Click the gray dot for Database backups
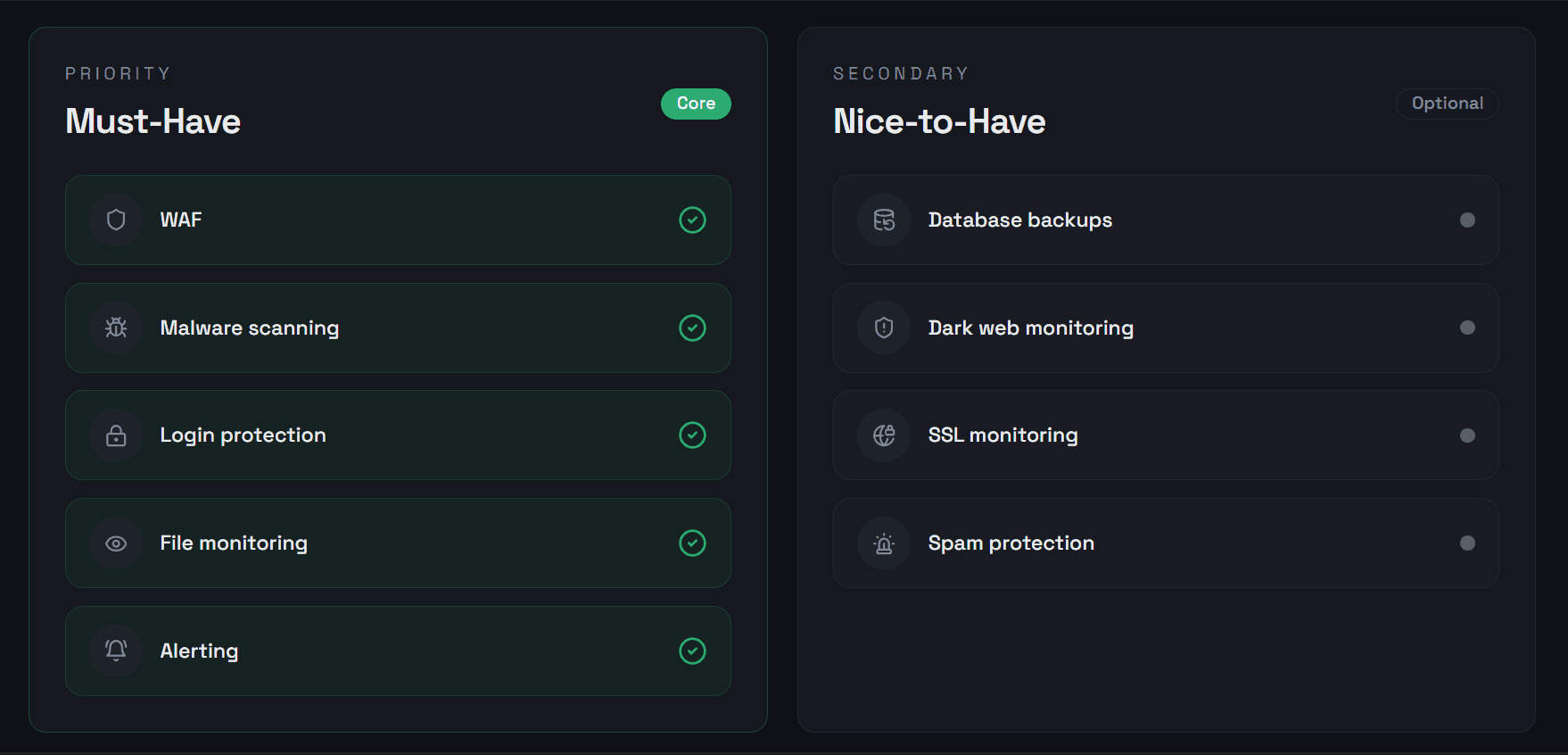The height and width of the screenshot is (755, 1568). point(1467,220)
